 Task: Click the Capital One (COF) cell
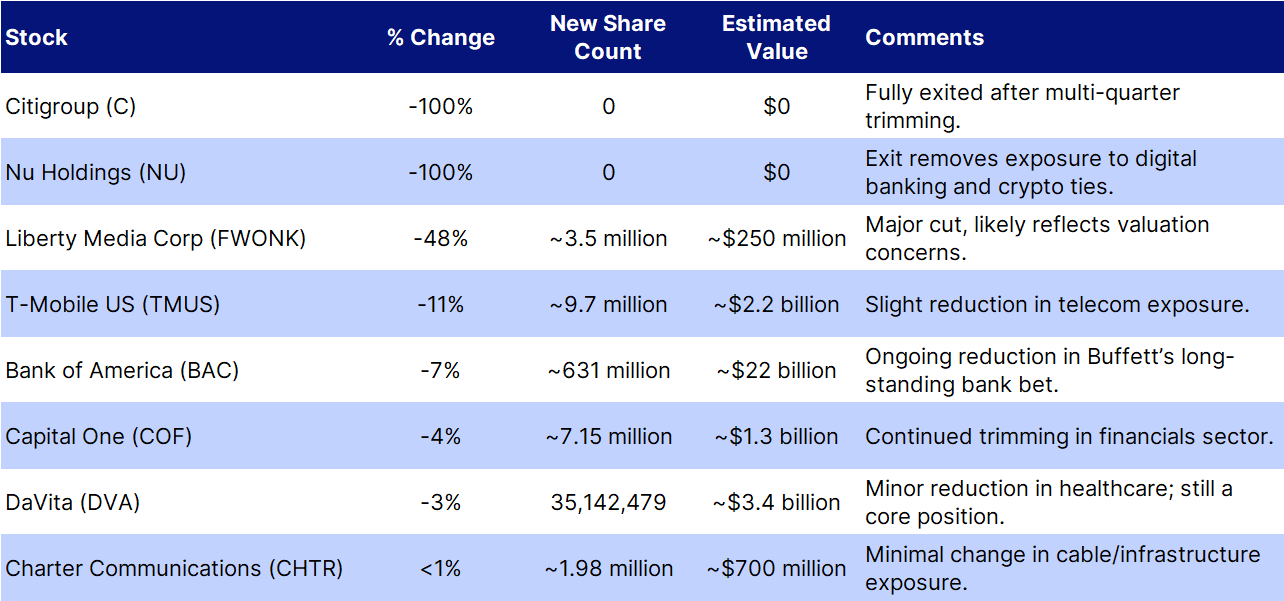(x=98, y=436)
